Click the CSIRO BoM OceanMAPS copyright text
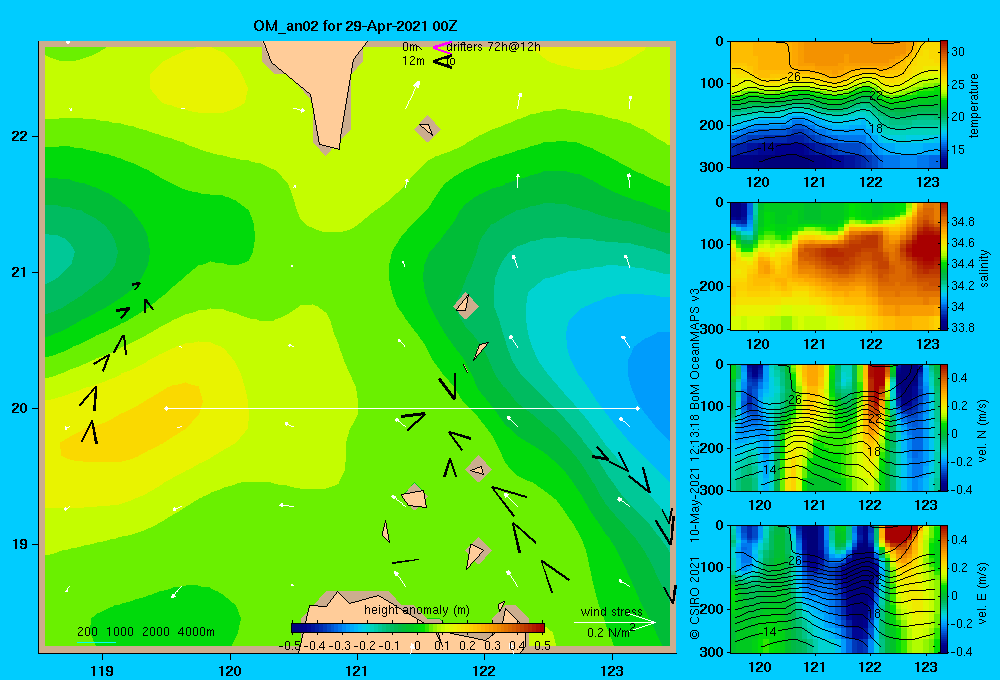The image size is (1000, 680). (x=695, y=464)
